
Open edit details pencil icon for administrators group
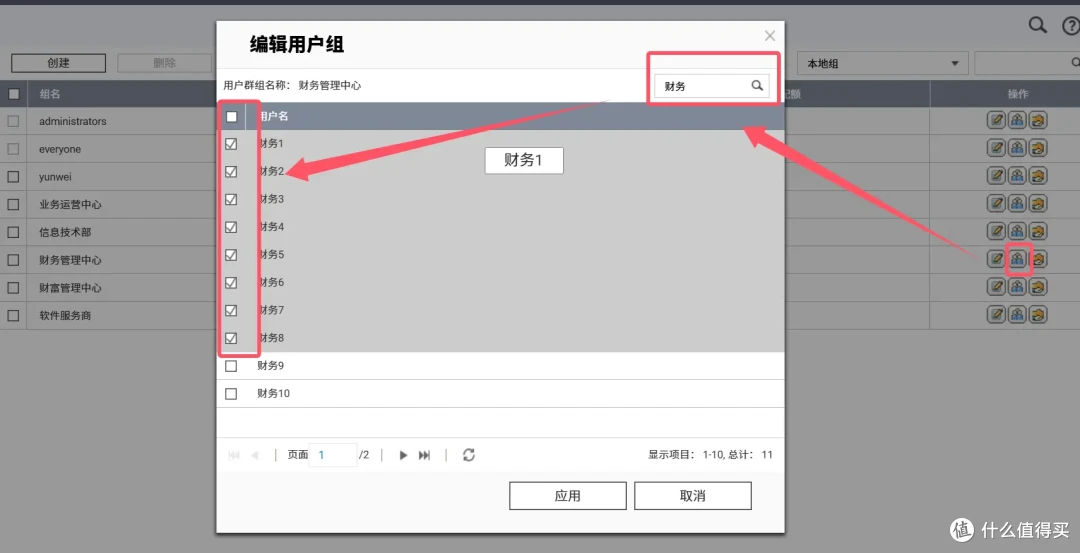[996, 121]
